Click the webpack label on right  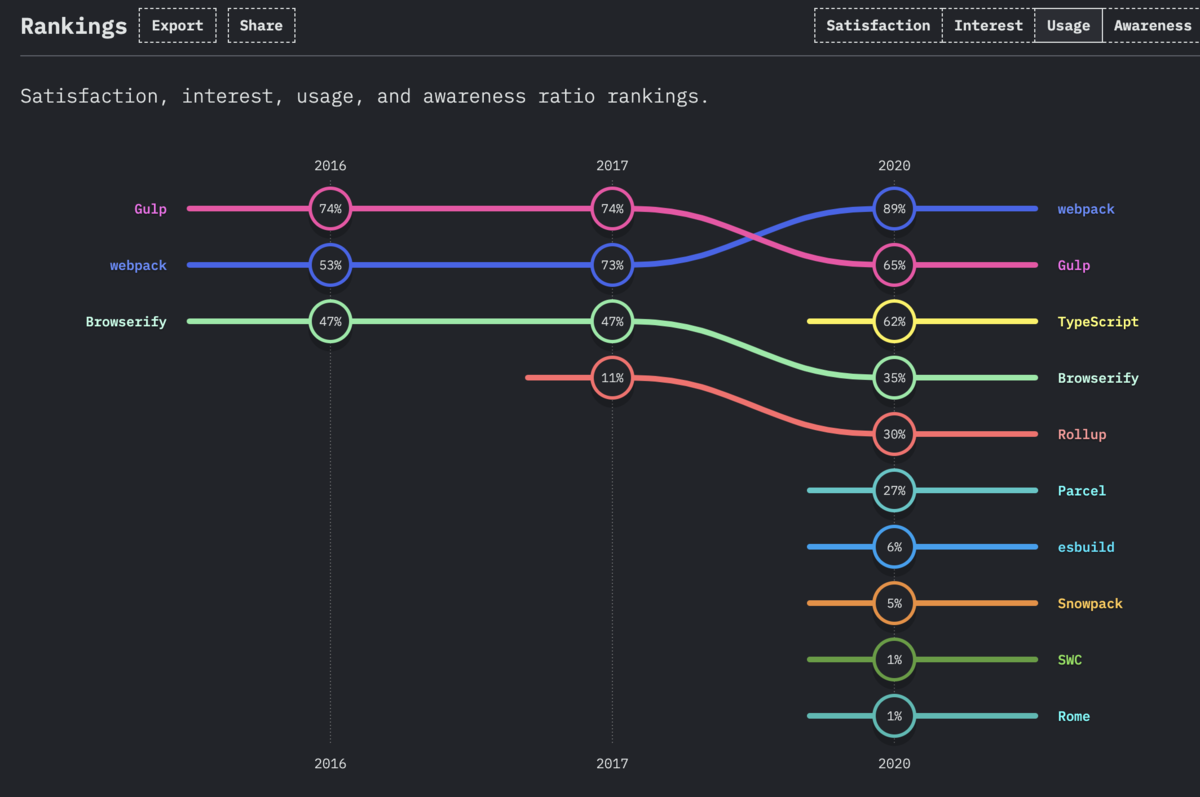tap(1086, 209)
